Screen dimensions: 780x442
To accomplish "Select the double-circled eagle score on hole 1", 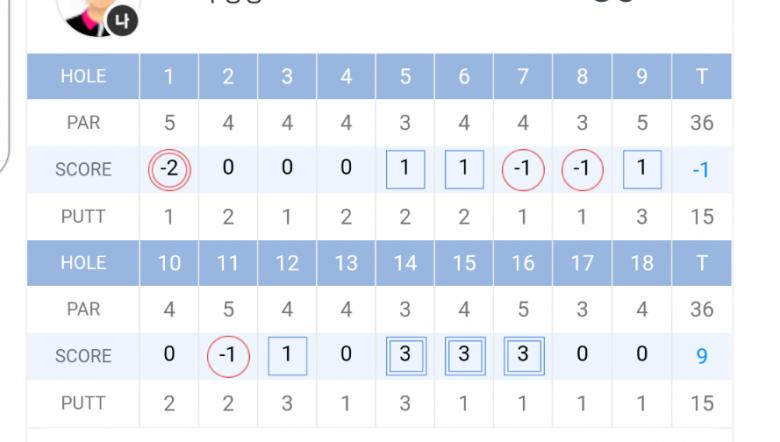I will 169,169.
